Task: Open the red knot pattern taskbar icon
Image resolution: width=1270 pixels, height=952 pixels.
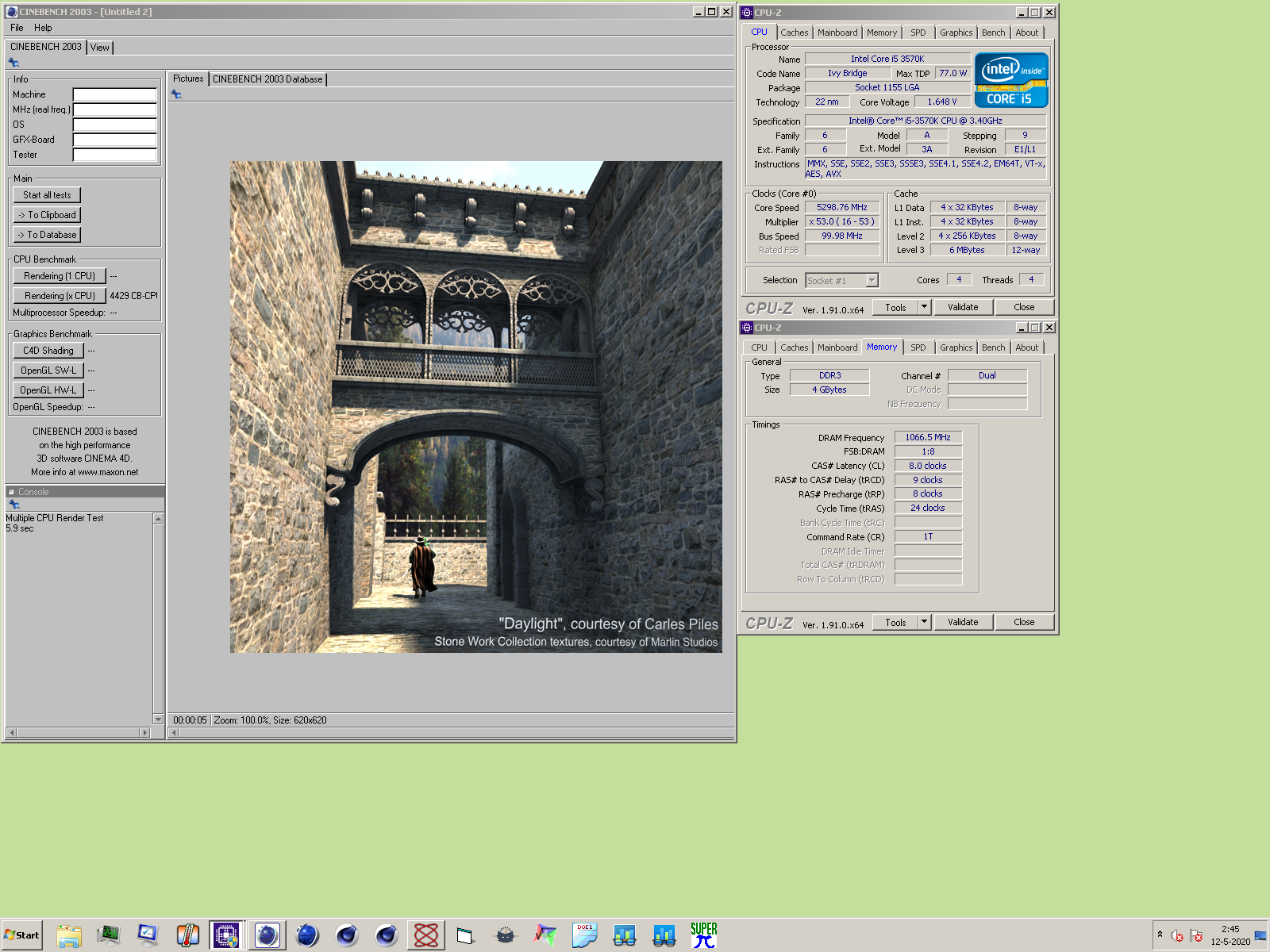Action: 426,935
